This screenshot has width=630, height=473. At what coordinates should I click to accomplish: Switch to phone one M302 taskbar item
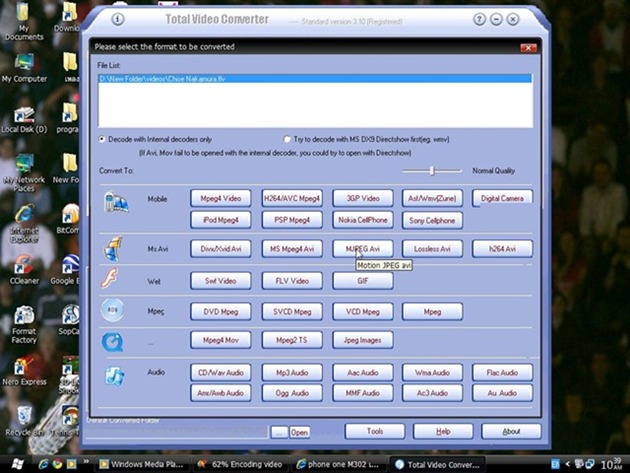[338, 464]
